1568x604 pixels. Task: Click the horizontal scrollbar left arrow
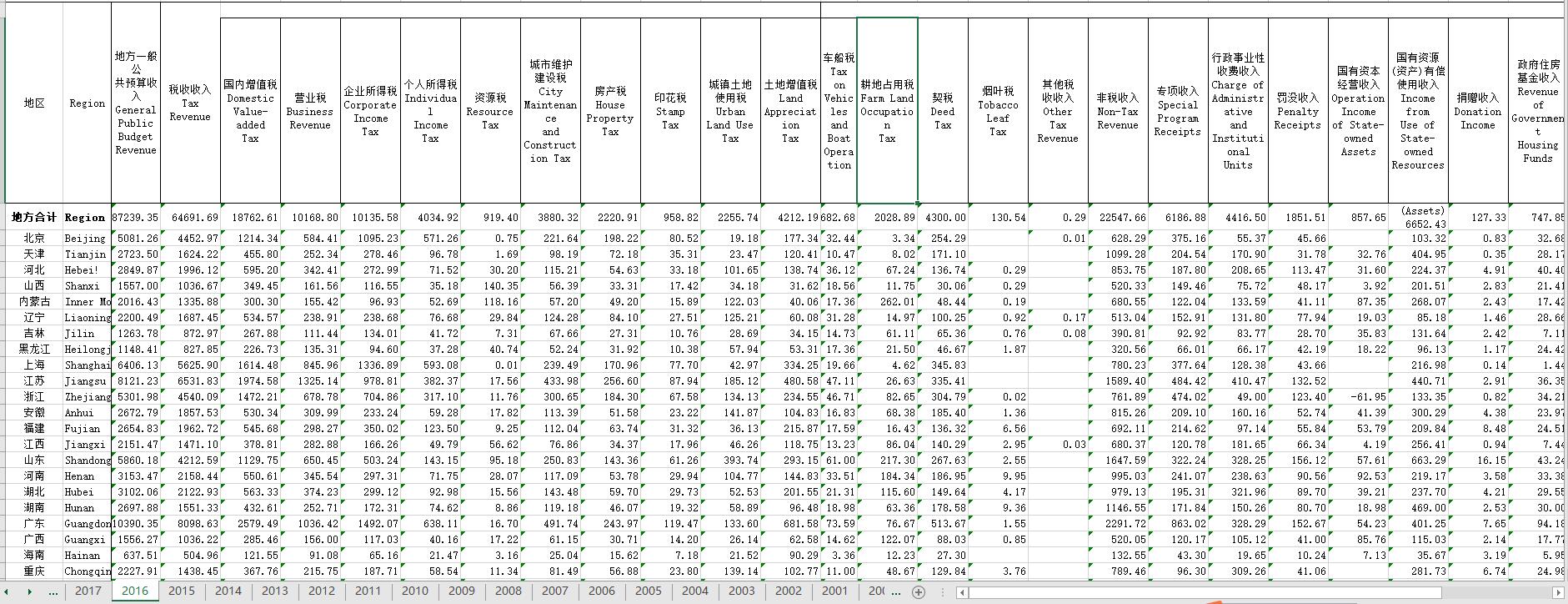pos(962,592)
